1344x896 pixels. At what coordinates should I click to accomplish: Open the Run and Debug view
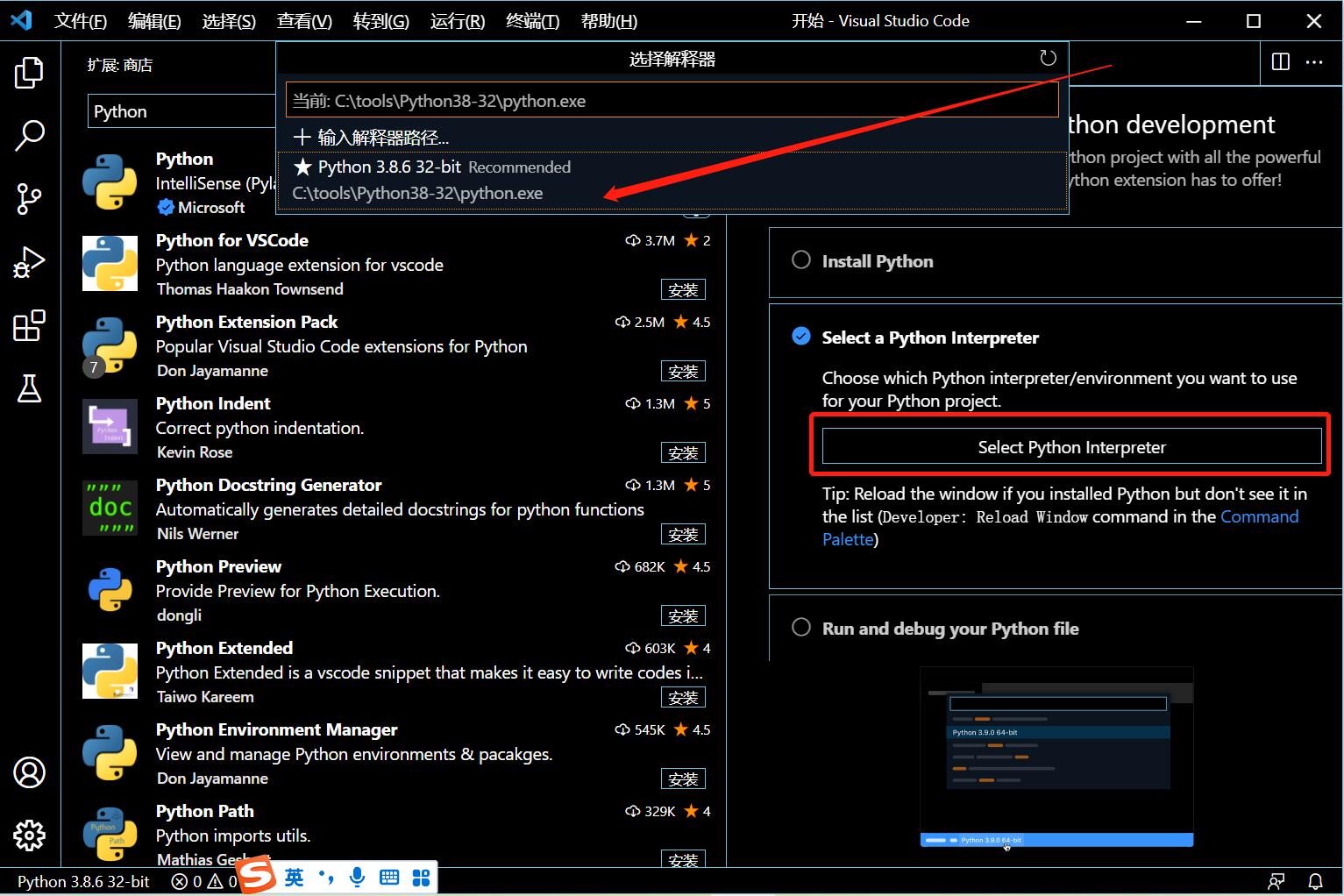pyautogui.click(x=29, y=262)
